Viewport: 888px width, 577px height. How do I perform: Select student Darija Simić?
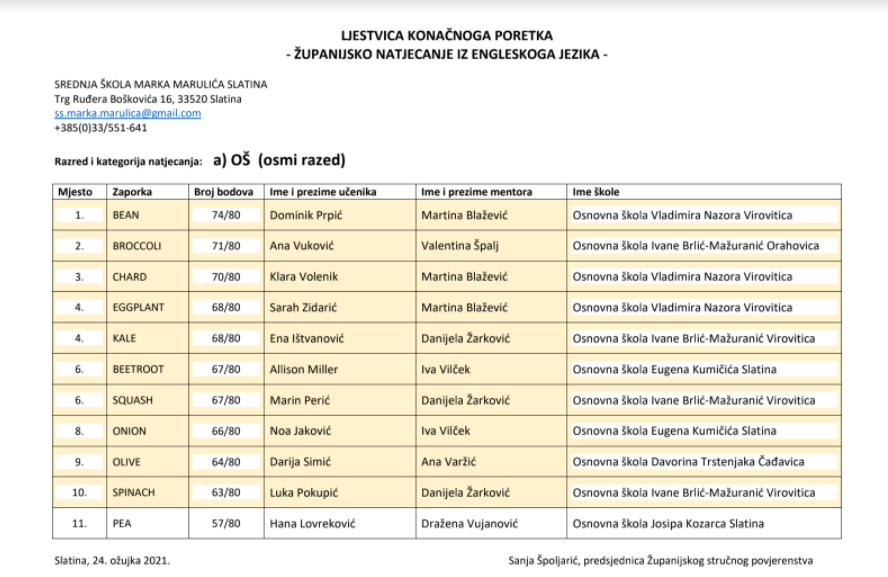pos(300,462)
